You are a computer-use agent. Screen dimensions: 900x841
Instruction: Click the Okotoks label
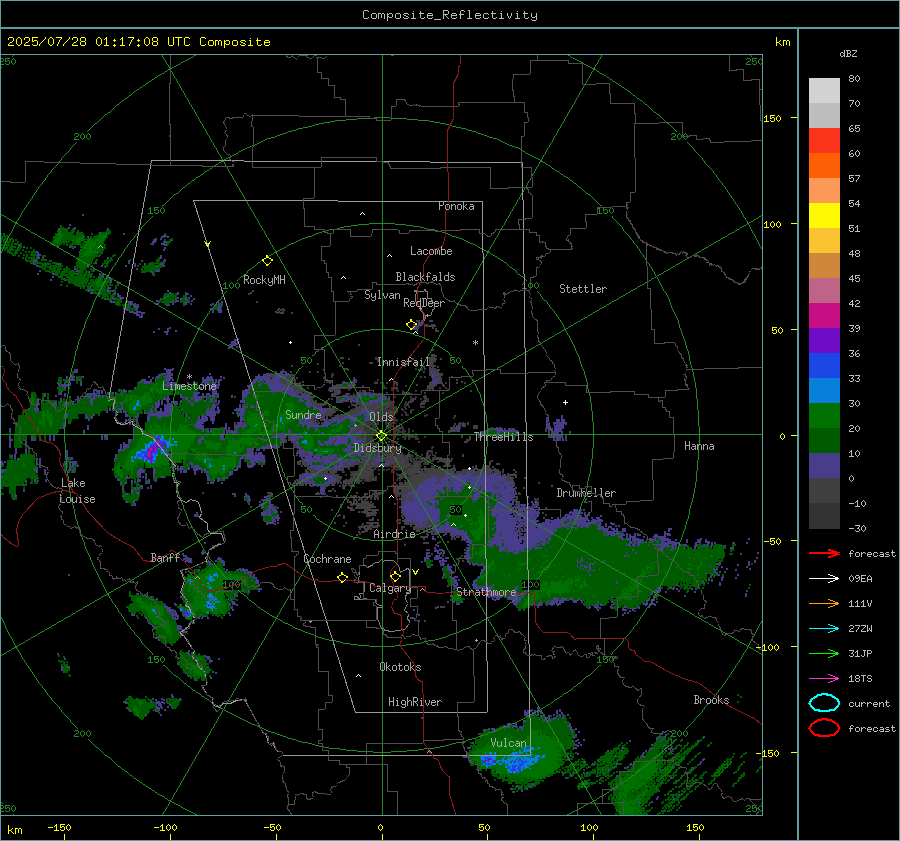[x=401, y=668]
